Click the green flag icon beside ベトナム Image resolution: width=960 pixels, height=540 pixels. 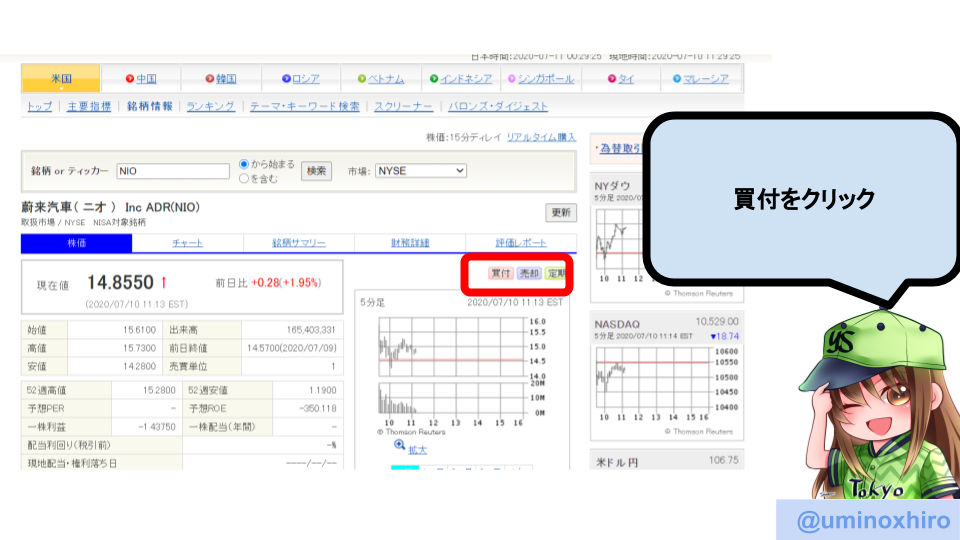(362, 78)
